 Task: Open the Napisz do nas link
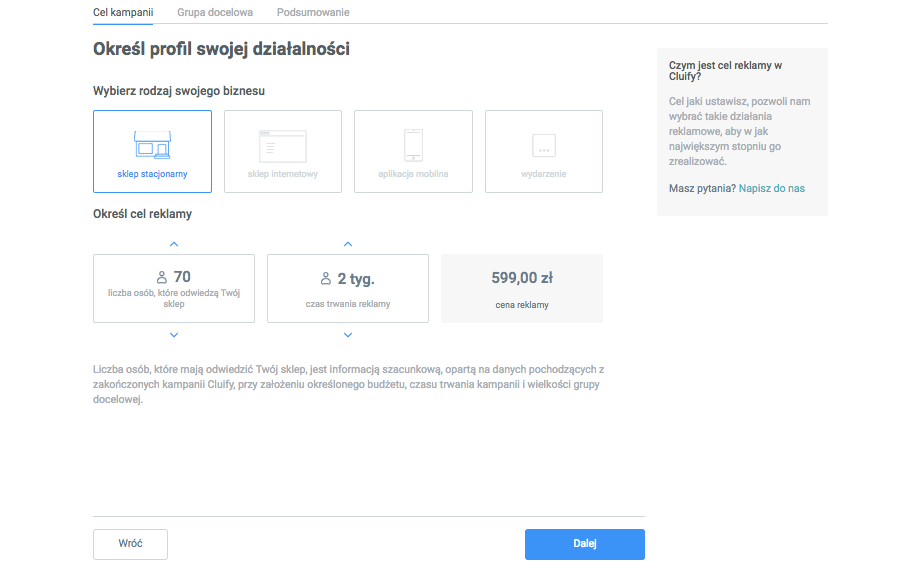point(772,188)
